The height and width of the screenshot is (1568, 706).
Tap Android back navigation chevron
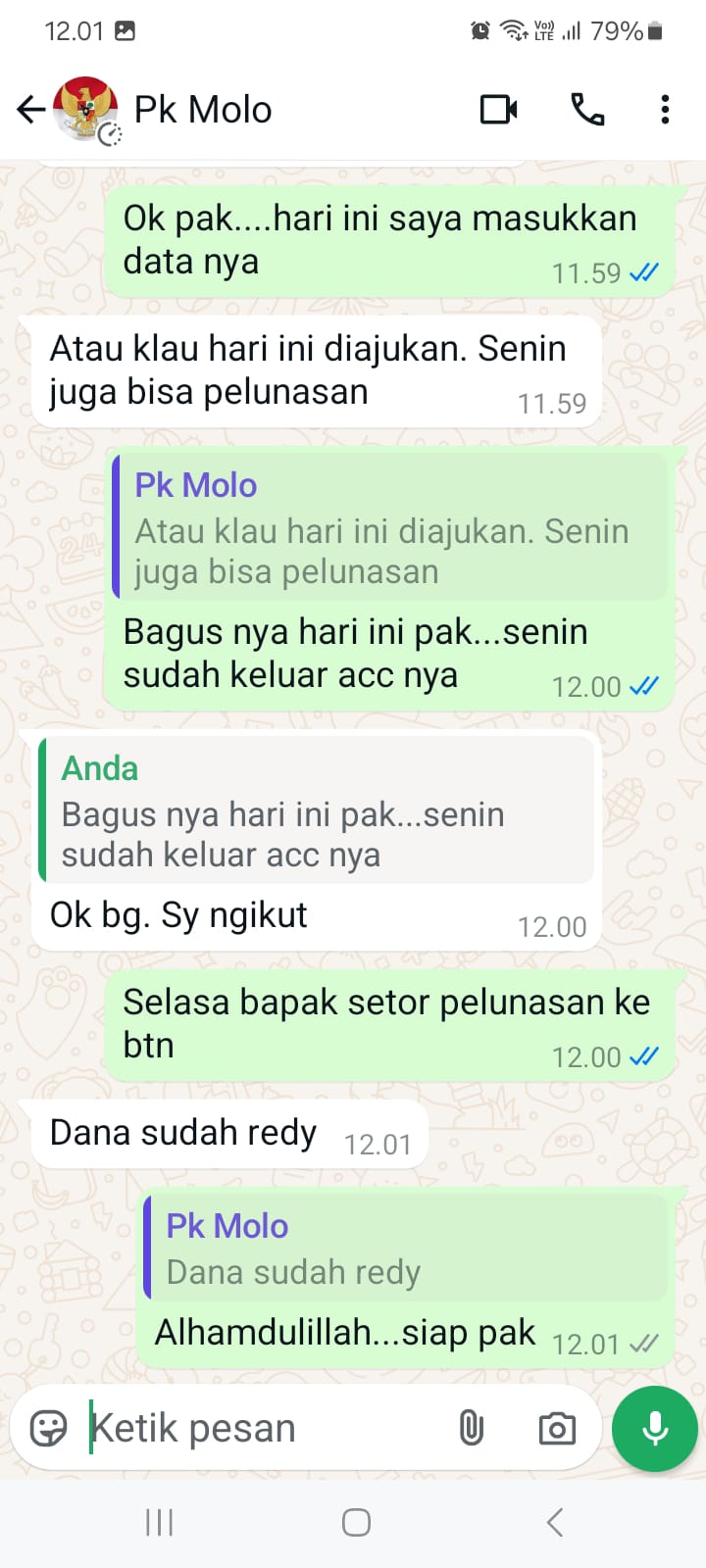tap(554, 1522)
